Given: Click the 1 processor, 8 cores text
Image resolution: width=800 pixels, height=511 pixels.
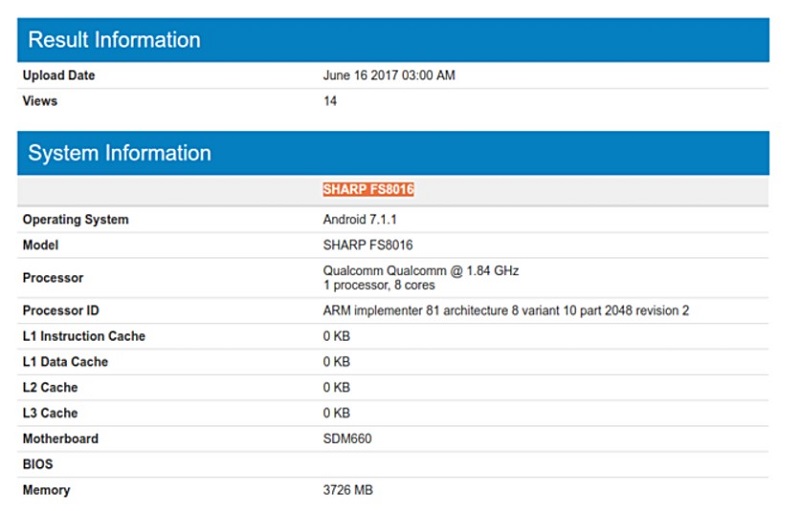Looking at the screenshot, I should [x=379, y=285].
